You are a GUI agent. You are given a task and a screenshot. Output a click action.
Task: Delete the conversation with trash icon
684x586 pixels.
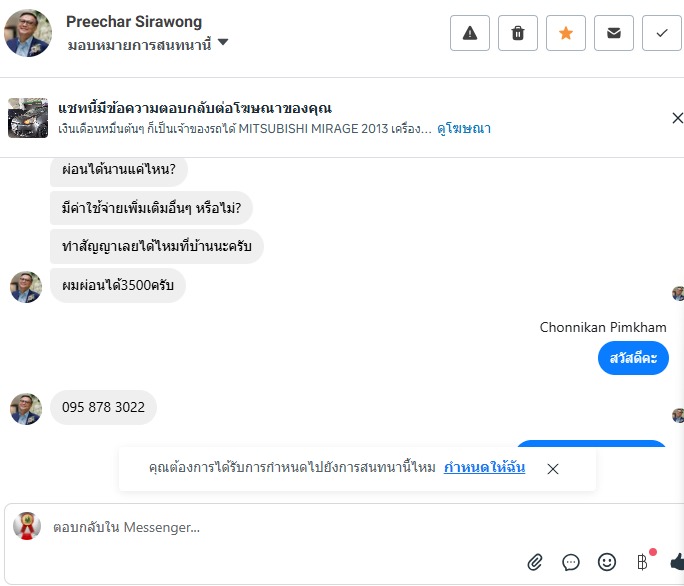click(x=518, y=33)
